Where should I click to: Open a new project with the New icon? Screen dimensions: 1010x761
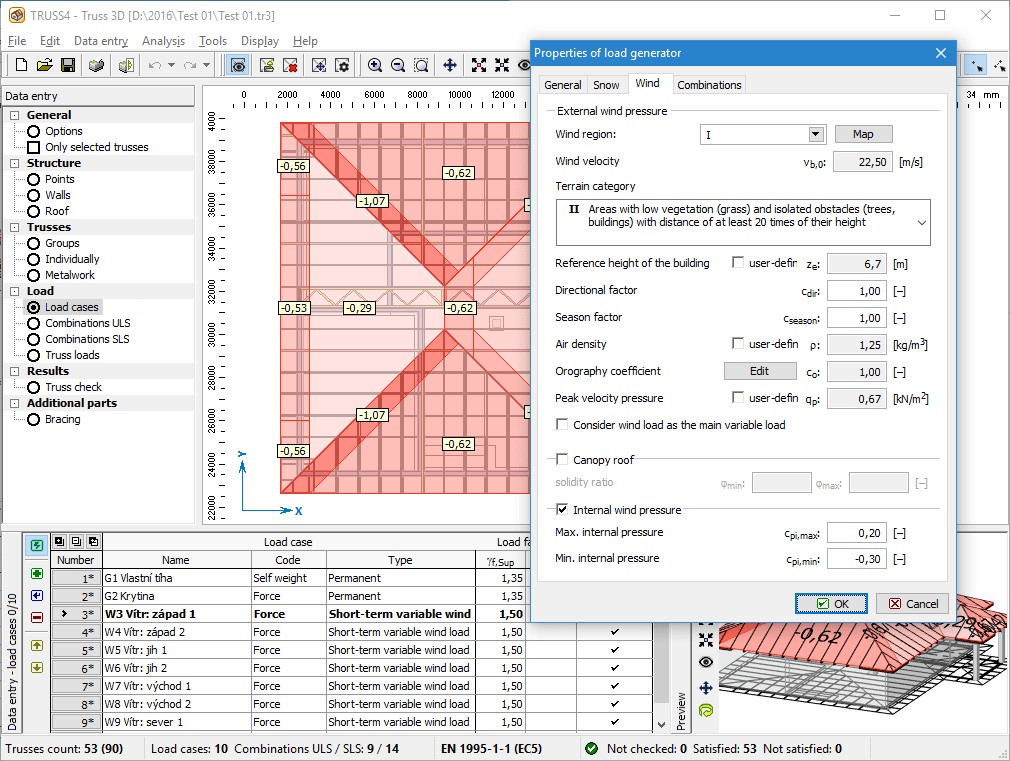22,65
